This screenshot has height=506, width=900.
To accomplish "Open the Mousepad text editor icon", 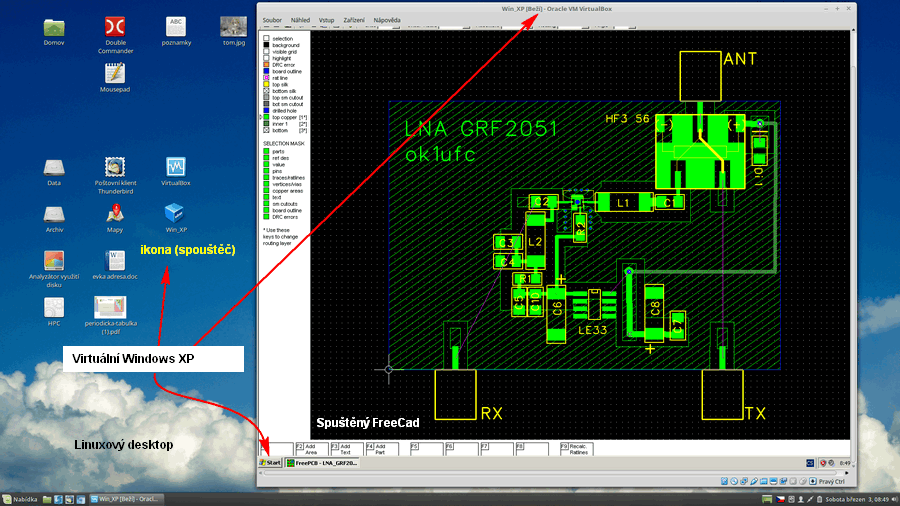I will pyautogui.click(x=115, y=73).
